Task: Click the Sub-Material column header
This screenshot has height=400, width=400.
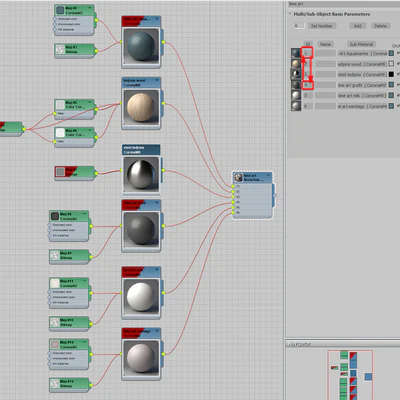Action: click(x=361, y=44)
